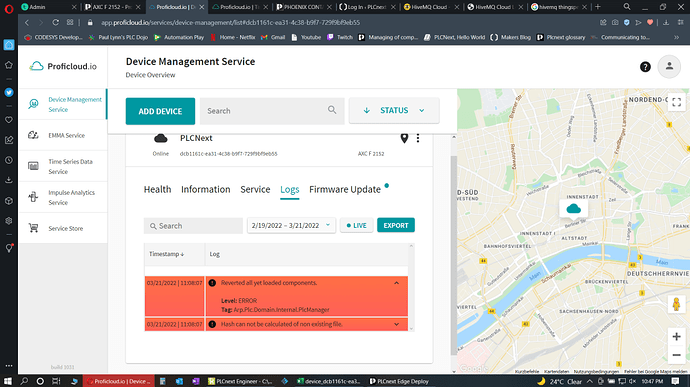Open the log date range dropdown

pyautogui.click(x=291, y=225)
